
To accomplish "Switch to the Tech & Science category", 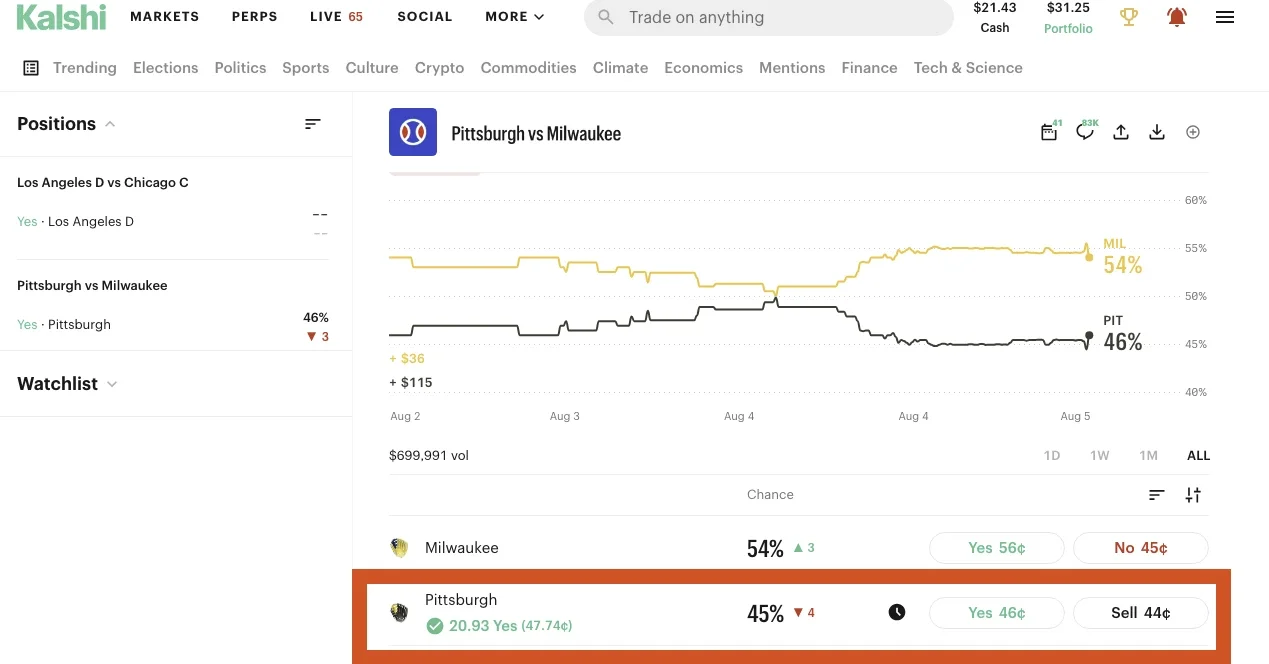I will pos(968,68).
